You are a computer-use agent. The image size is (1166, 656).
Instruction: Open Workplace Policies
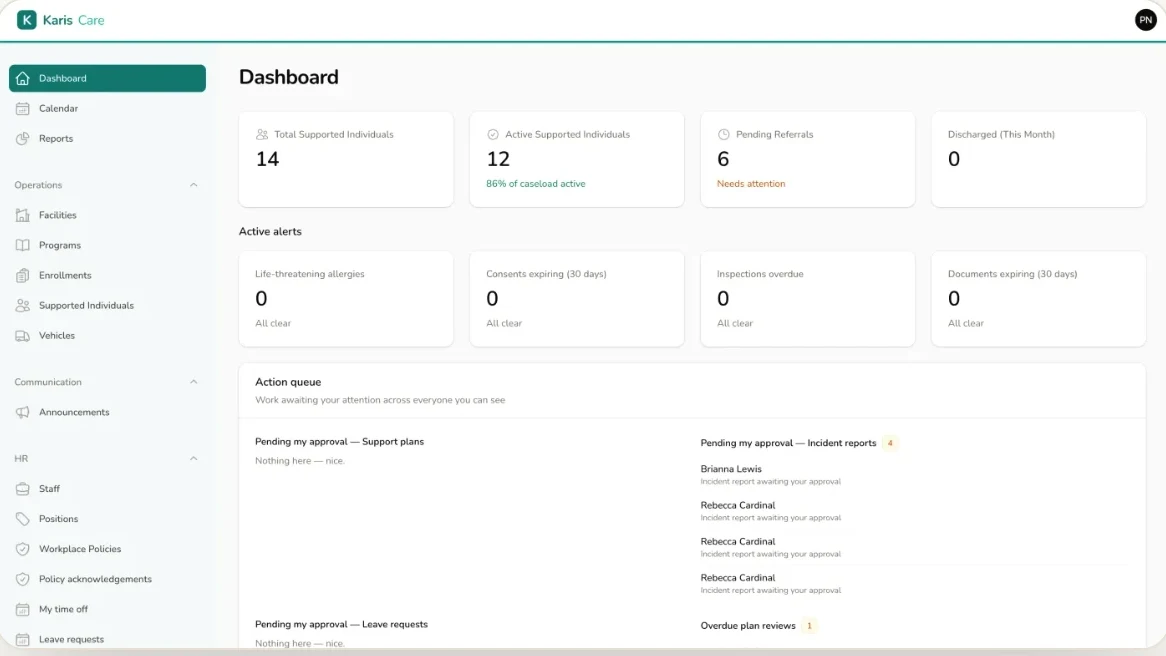tap(107, 549)
